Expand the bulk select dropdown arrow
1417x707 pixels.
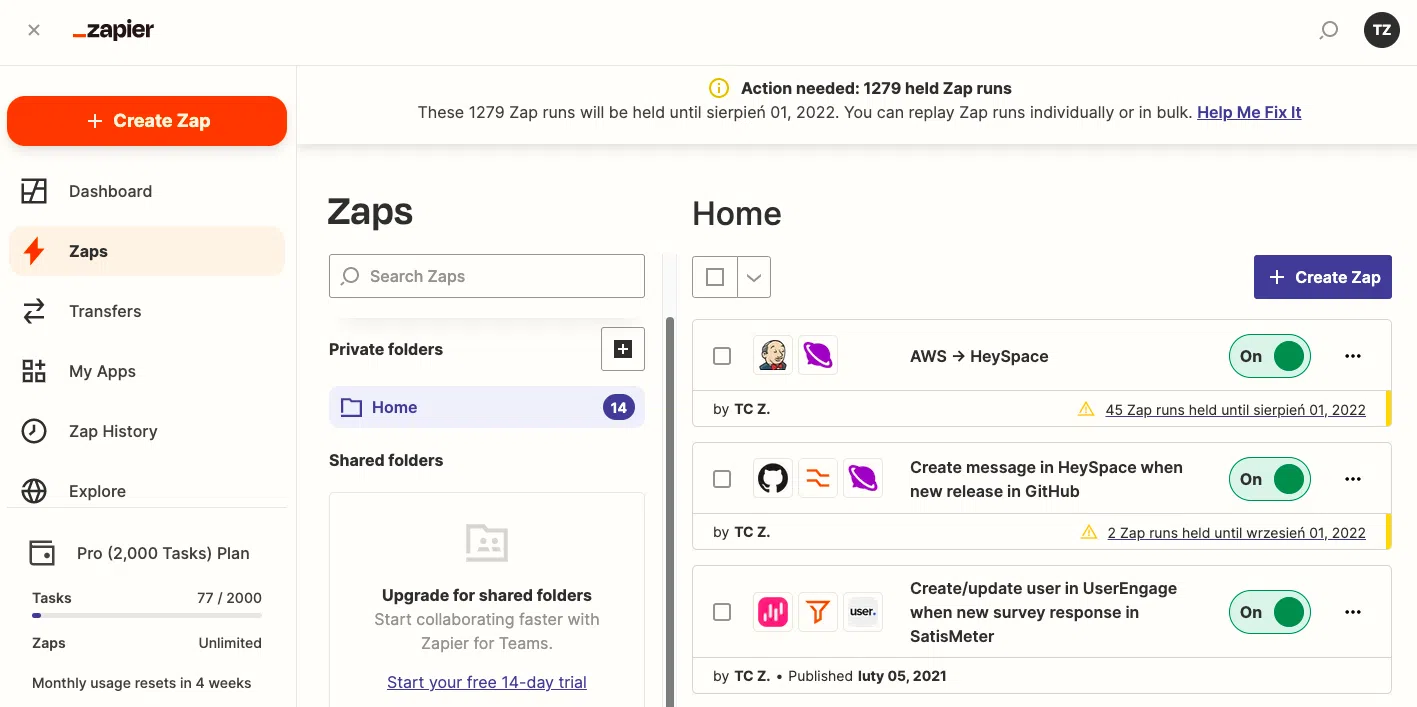(x=754, y=277)
